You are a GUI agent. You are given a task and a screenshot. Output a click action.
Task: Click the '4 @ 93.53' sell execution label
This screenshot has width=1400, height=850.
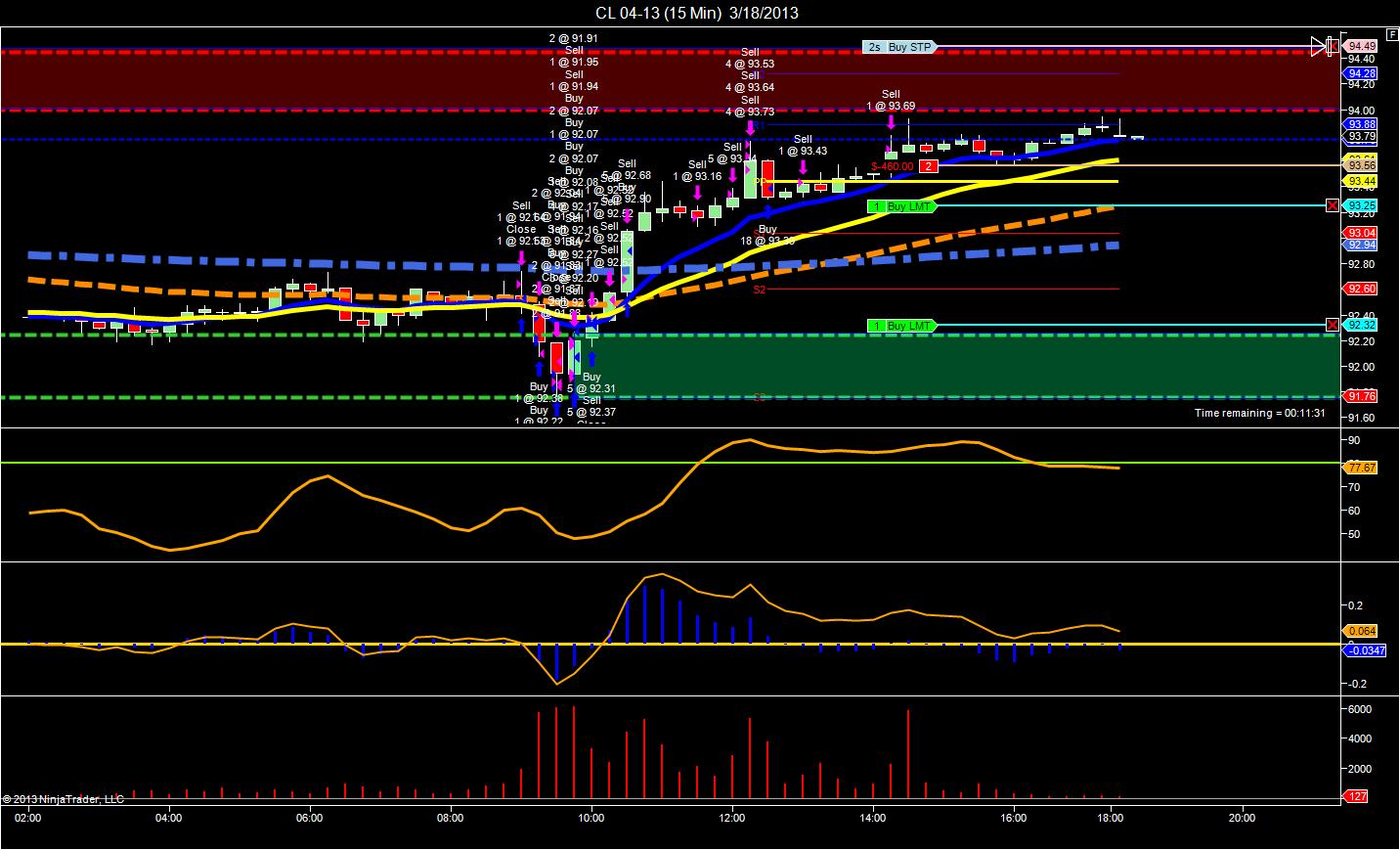750,65
